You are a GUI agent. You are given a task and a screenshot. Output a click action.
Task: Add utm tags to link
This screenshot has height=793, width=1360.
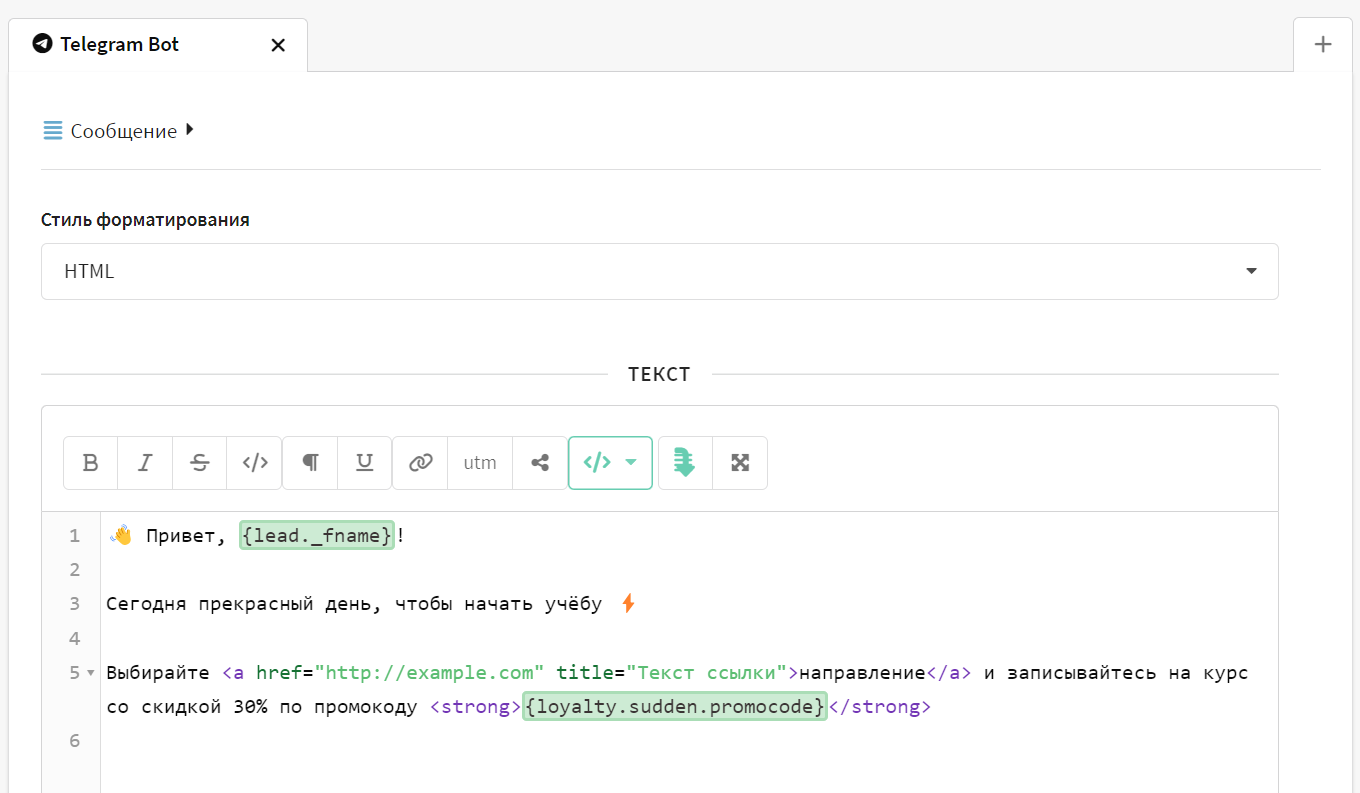[x=480, y=463]
